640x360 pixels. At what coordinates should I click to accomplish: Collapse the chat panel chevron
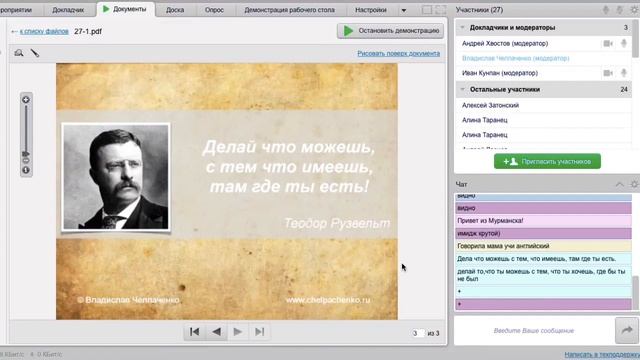coord(620,184)
